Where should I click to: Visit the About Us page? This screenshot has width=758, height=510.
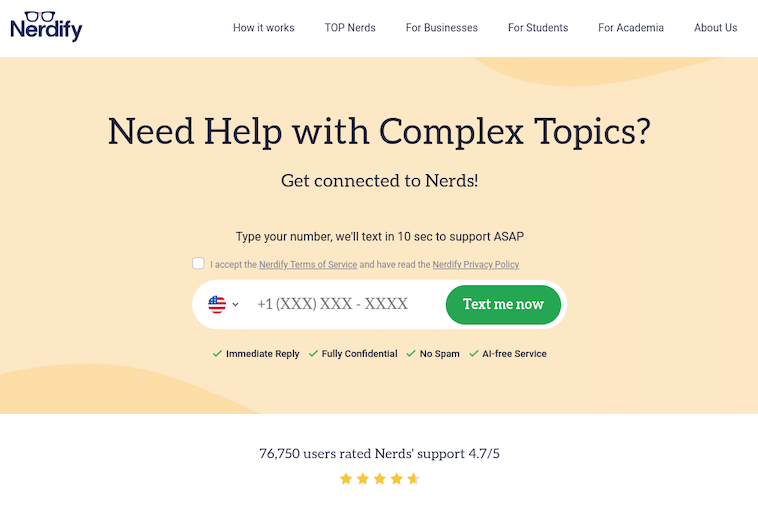coord(716,28)
